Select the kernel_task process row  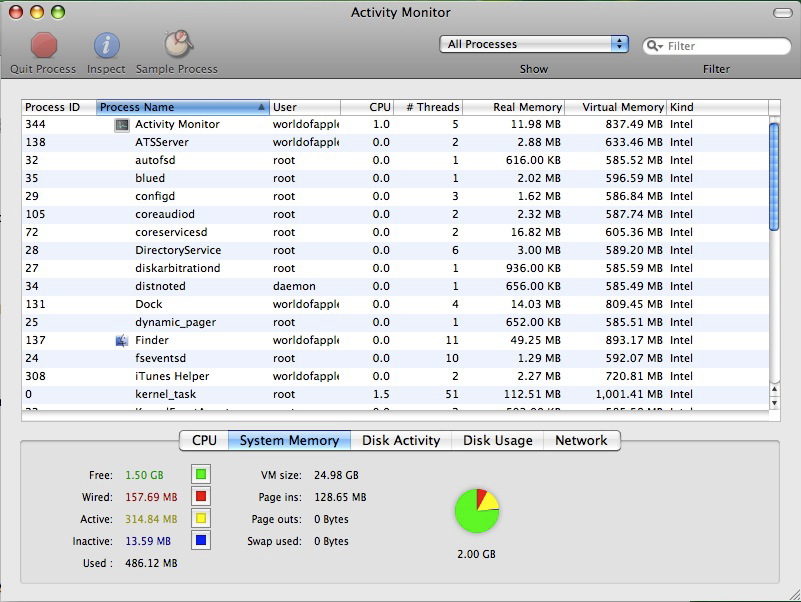coord(395,395)
